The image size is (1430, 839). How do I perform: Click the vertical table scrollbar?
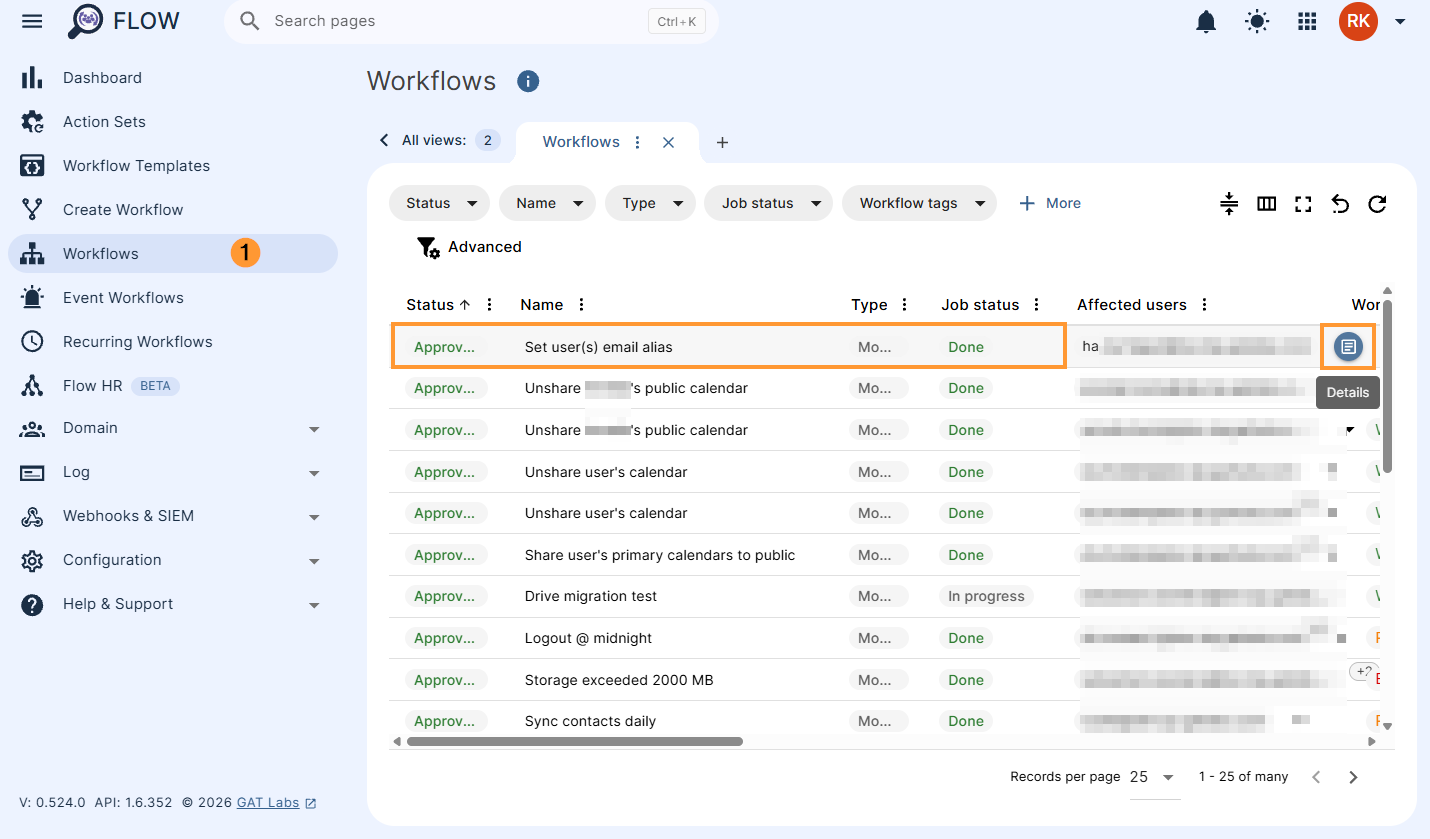point(1387,385)
